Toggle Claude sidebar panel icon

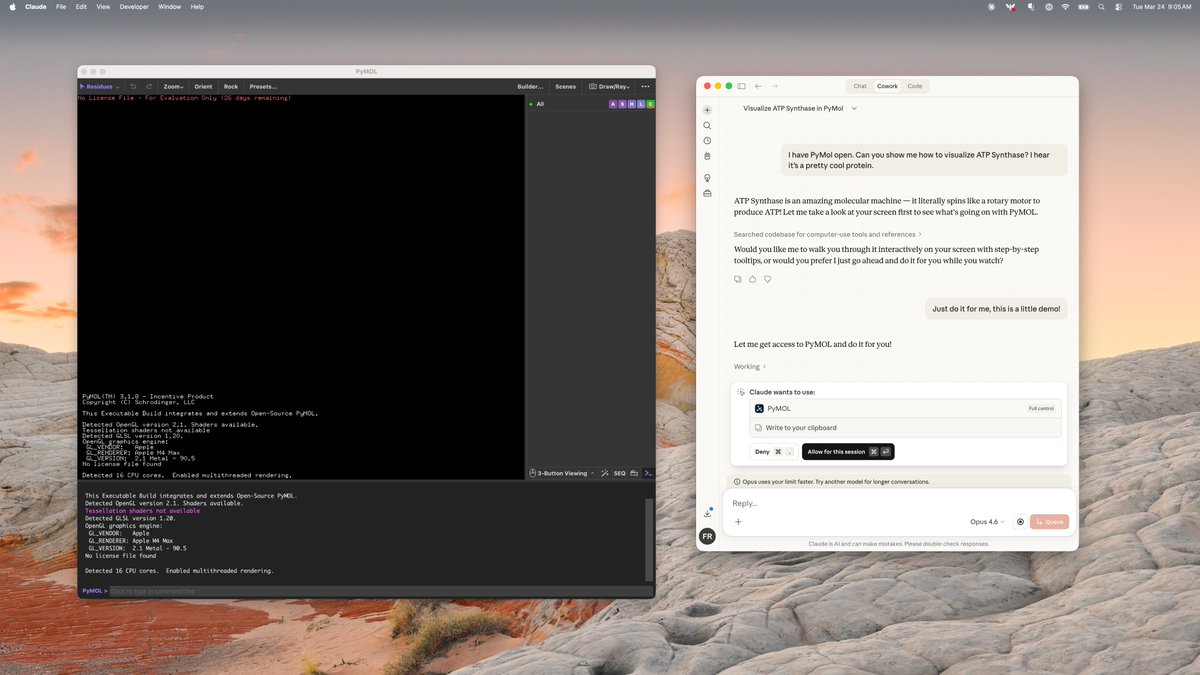[742, 86]
